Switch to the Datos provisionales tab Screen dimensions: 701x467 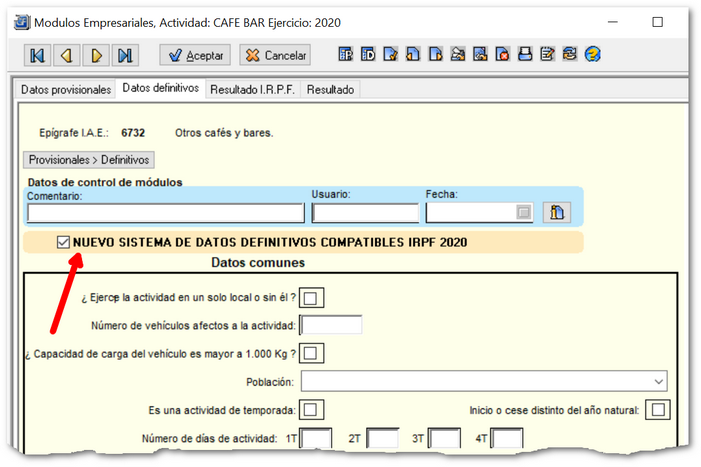tap(66, 90)
